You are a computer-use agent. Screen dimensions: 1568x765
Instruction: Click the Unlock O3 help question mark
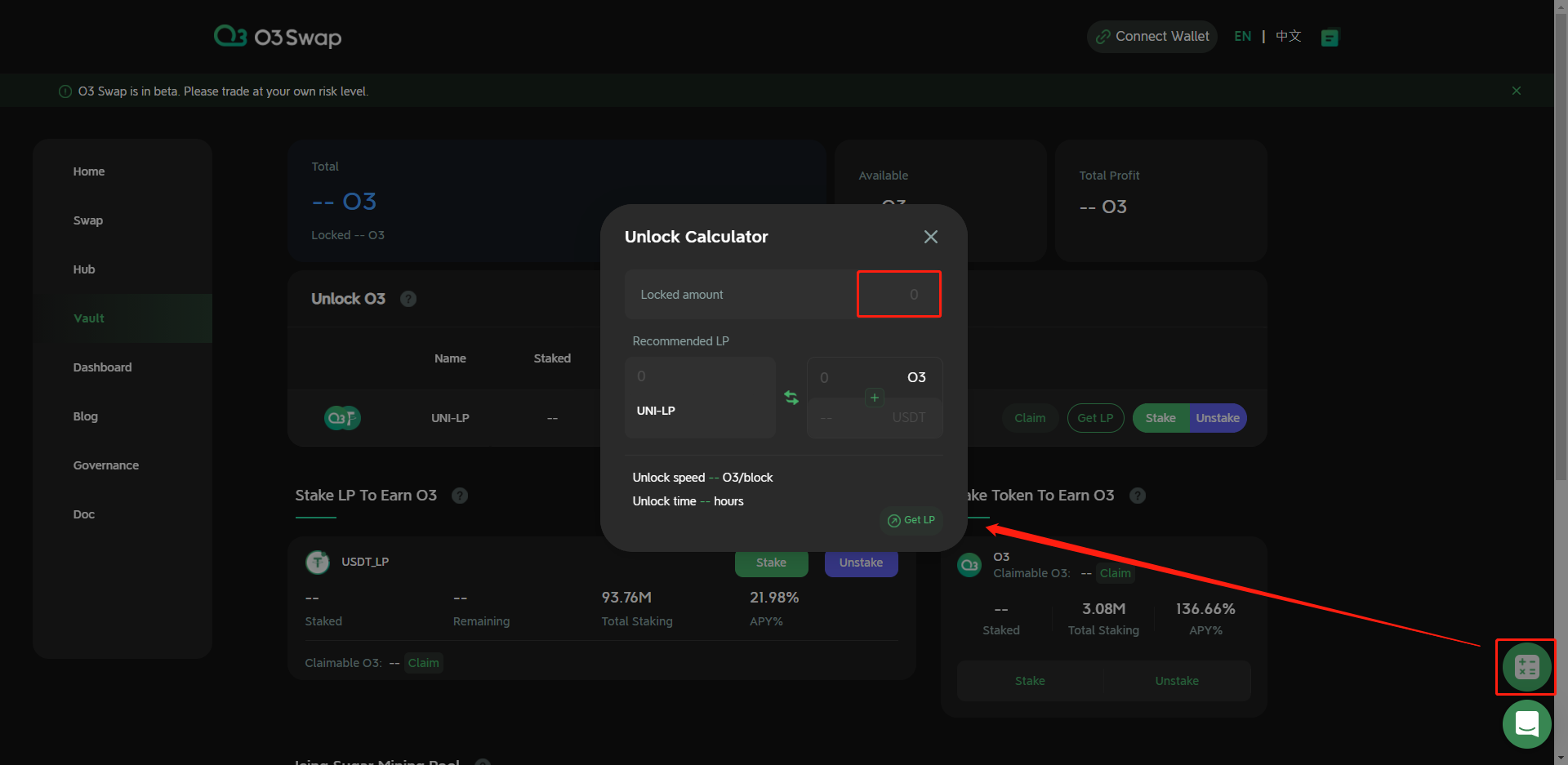click(x=408, y=299)
